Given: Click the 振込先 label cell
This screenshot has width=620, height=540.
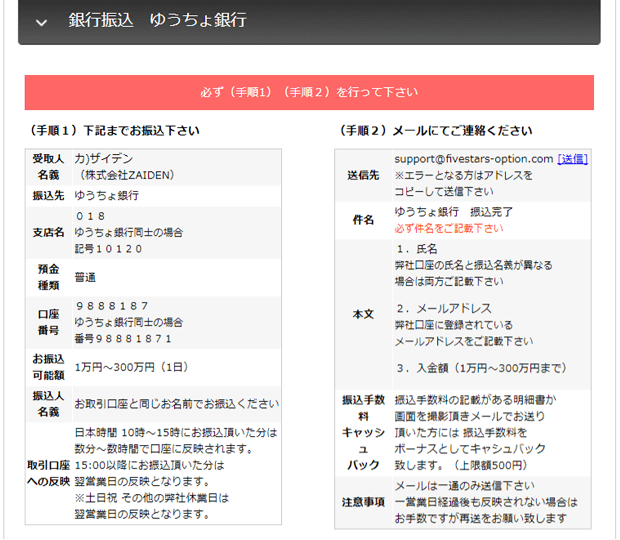Looking at the screenshot, I should click(49, 195).
